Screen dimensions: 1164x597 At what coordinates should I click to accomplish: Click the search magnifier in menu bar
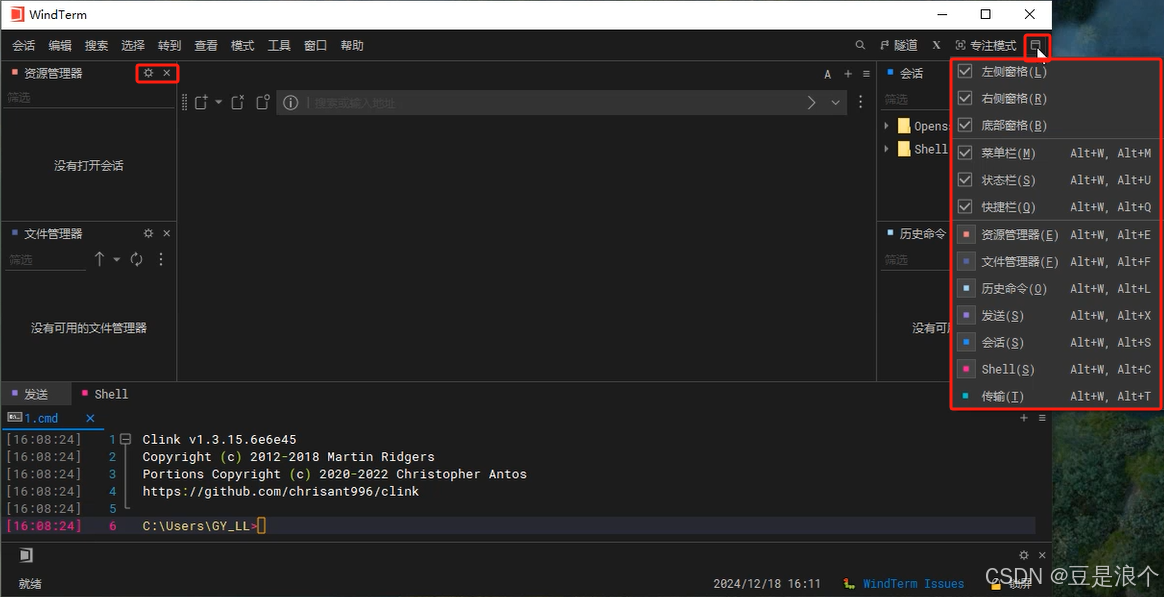pyautogui.click(x=860, y=45)
